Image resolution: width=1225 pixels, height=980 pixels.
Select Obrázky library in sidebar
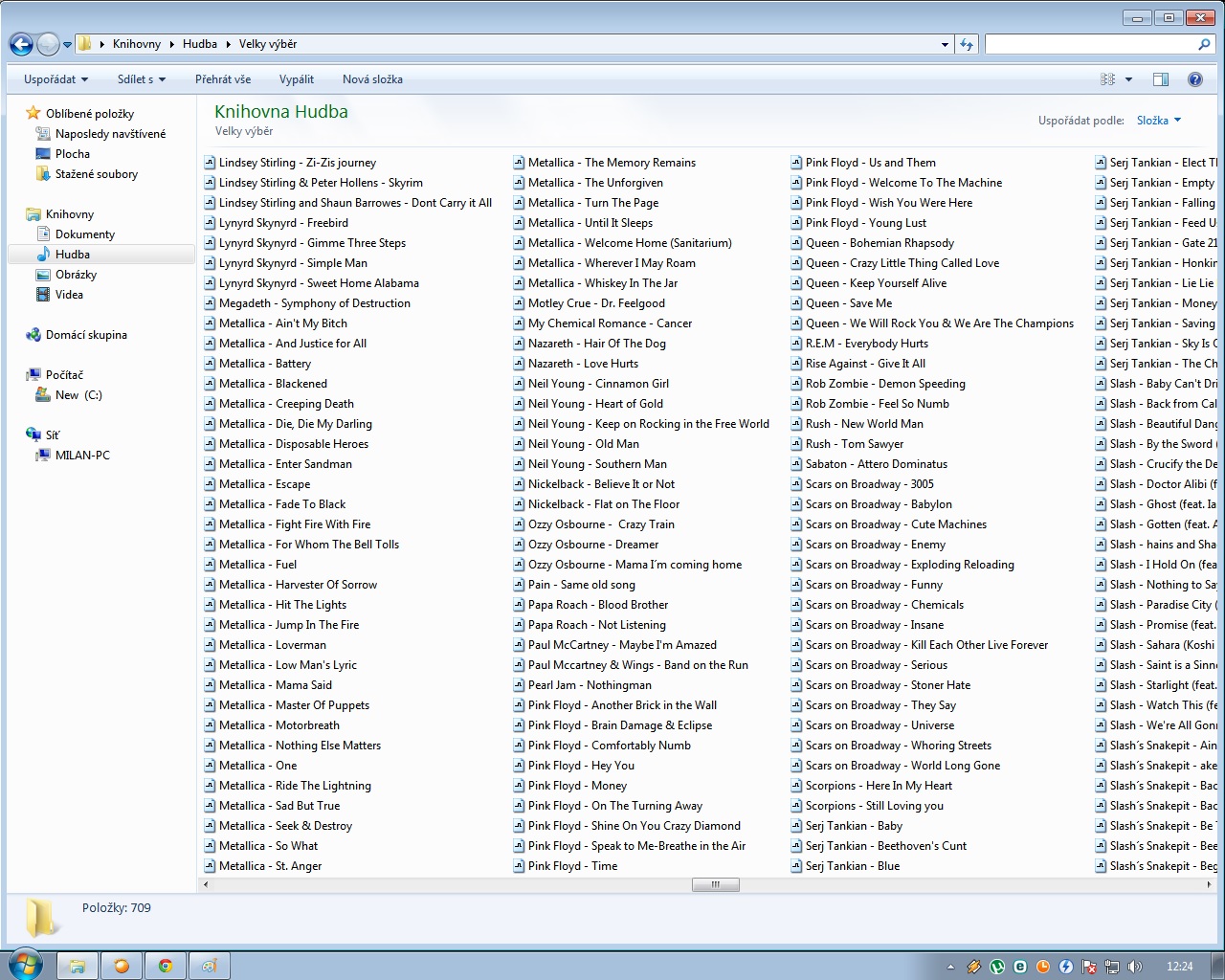pos(76,275)
